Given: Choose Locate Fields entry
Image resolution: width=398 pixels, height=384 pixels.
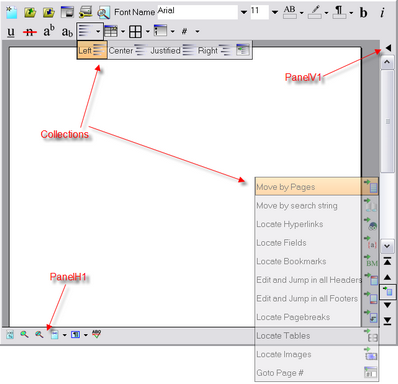Looking at the screenshot, I should [x=317, y=243].
